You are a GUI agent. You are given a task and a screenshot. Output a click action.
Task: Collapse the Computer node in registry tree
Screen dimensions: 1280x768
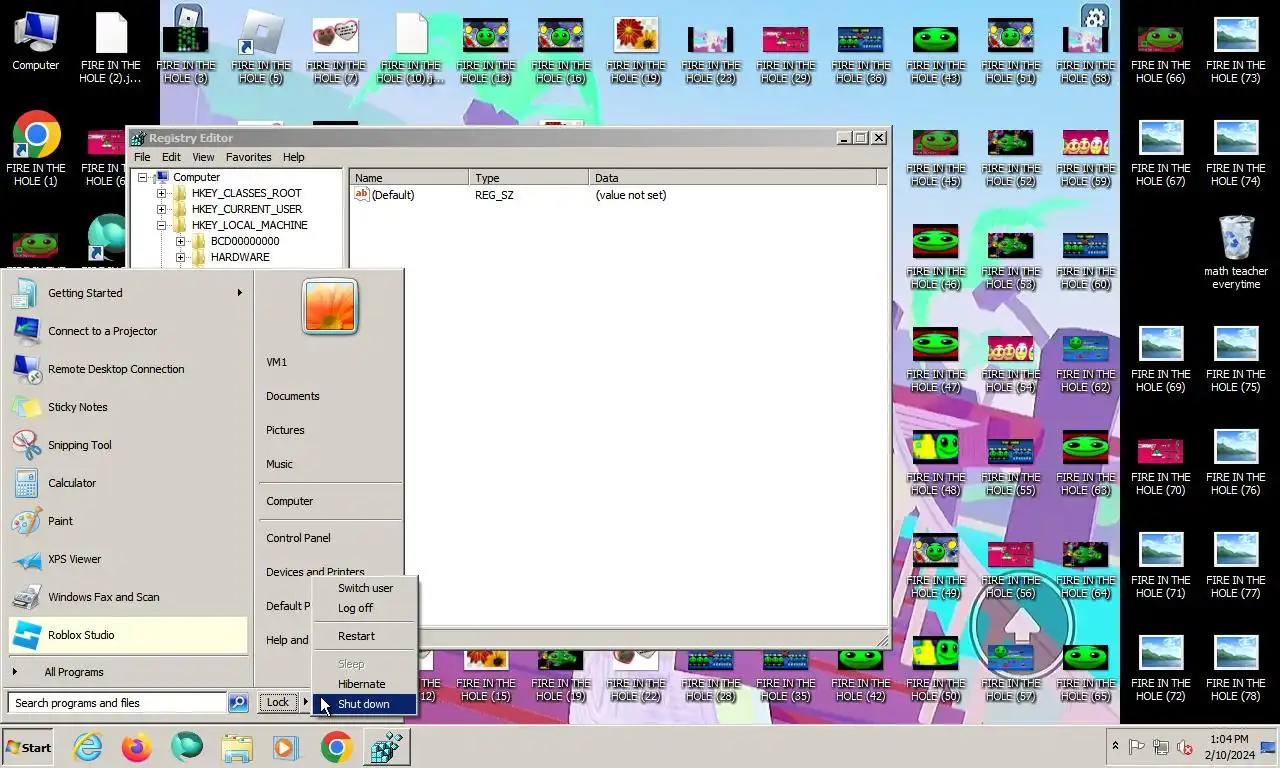point(143,177)
